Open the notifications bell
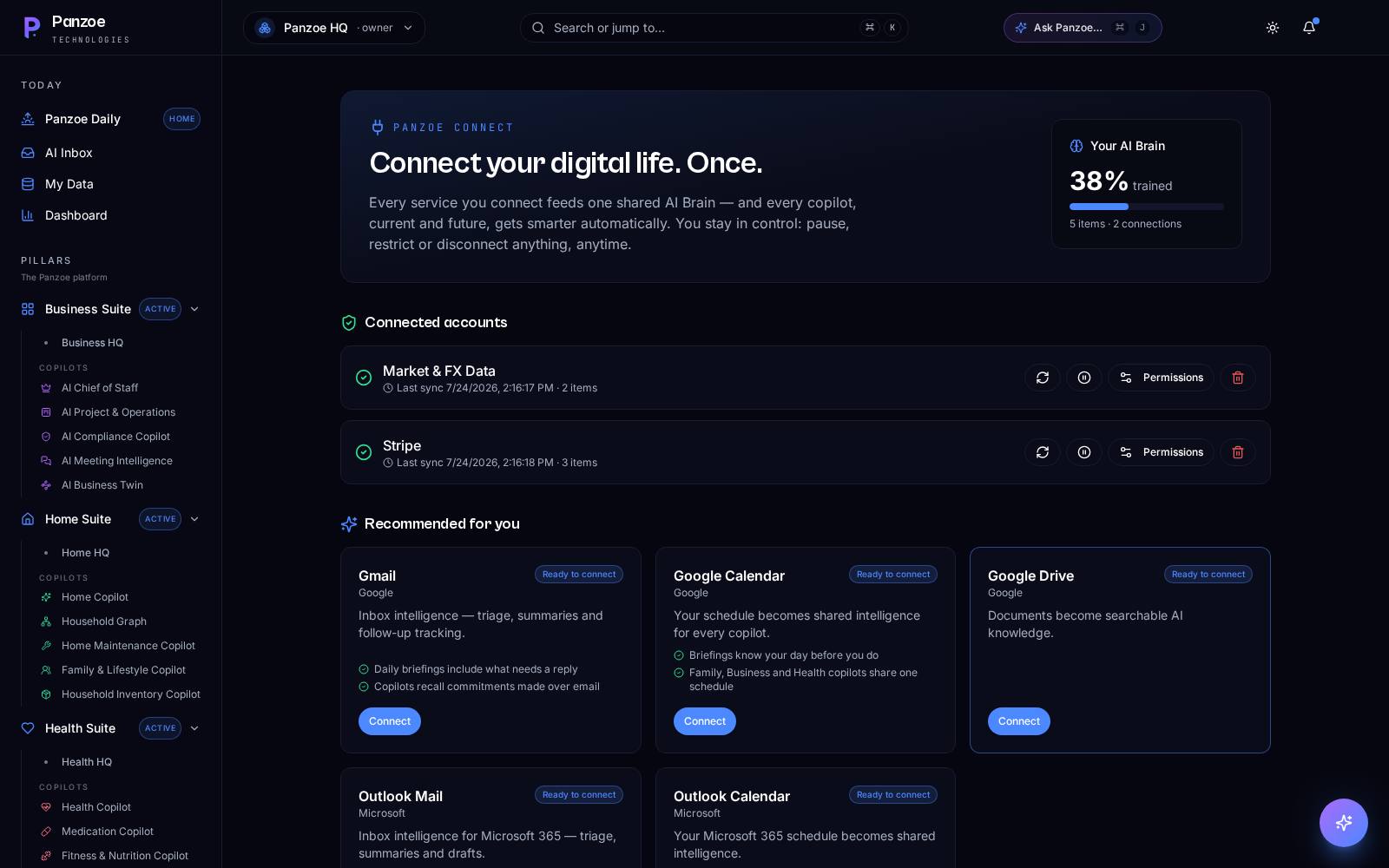This screenshot has width=1389, height=868. coord(1309,28)
